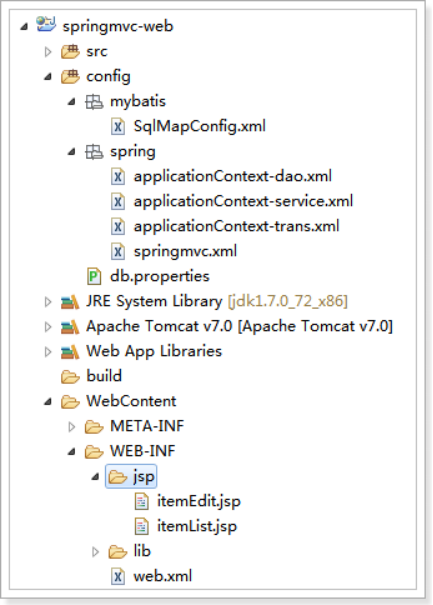Select applicationContext-dao.xml file name
This screenshot has height=605, width=433.
(233, 177)
